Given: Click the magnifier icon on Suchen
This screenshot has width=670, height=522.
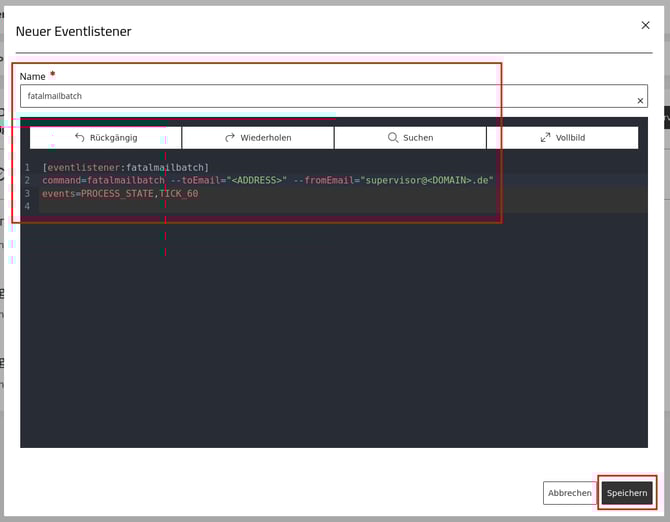Looking at the screenshot, I should tap(393, 138).
